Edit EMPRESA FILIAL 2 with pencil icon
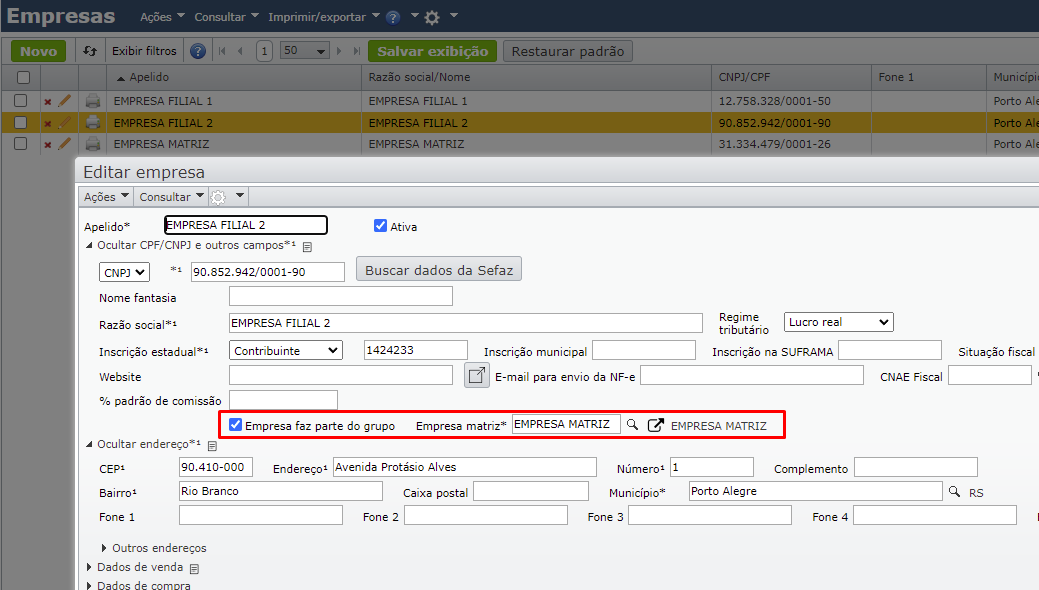Screen dimensions: 1039x590 coord(64,123)
